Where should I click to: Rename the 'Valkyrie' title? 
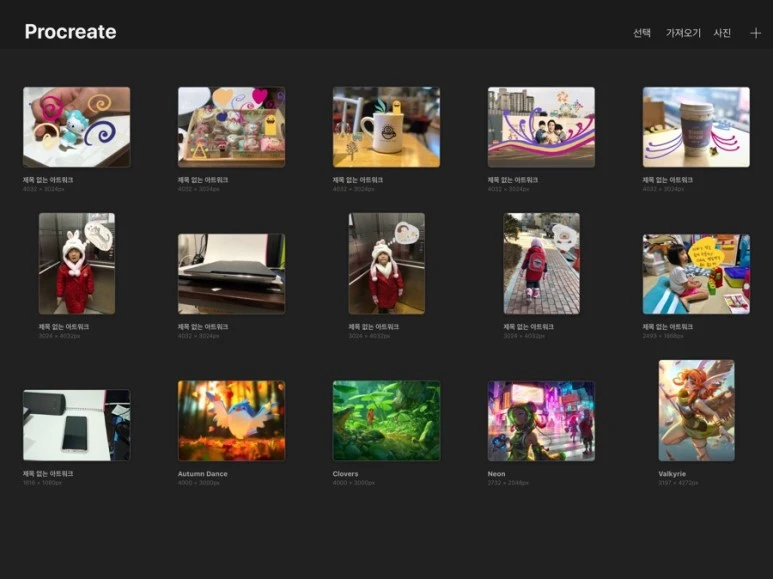(672, 473)
